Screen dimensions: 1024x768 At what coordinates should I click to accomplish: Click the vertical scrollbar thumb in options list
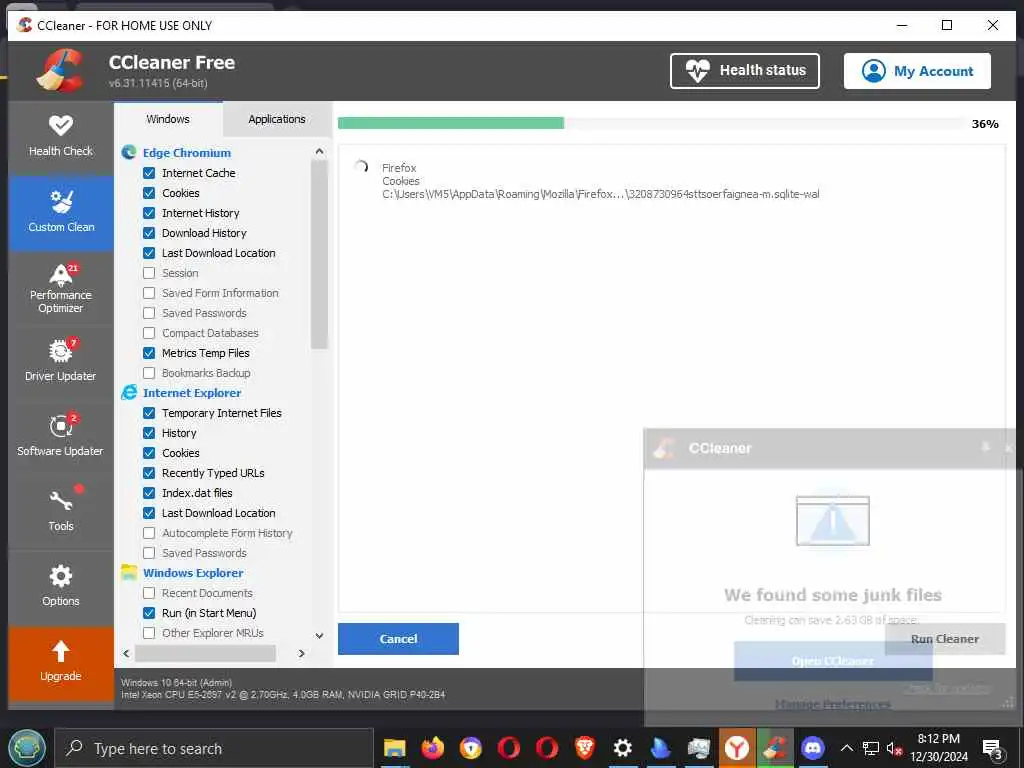coord(319,255)
